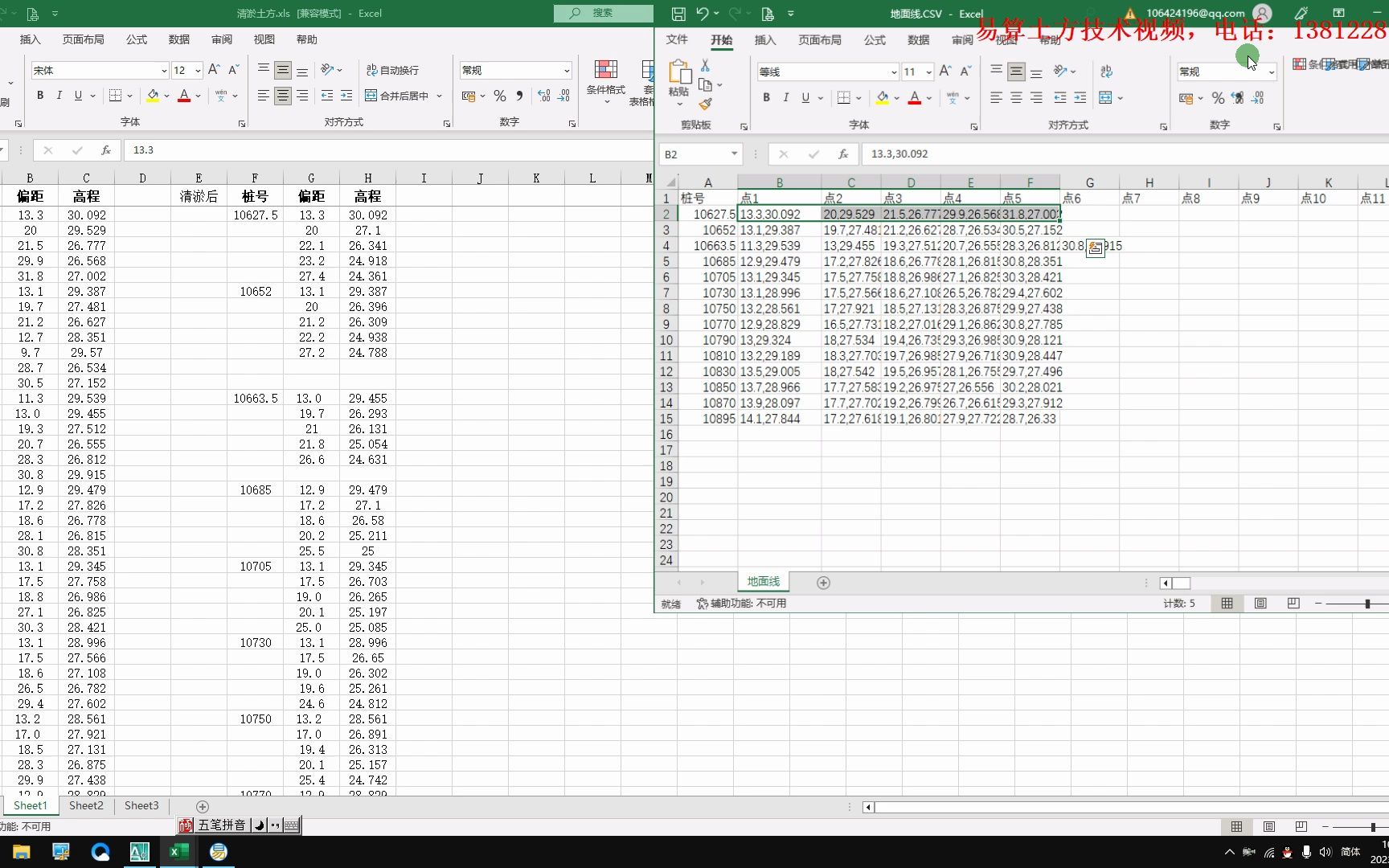Image resolution: width=1389 pixels, height=868 pixels.
Task: Open 帮助 tab in 清淤土方.xls
Action: [x=307, y=39]
